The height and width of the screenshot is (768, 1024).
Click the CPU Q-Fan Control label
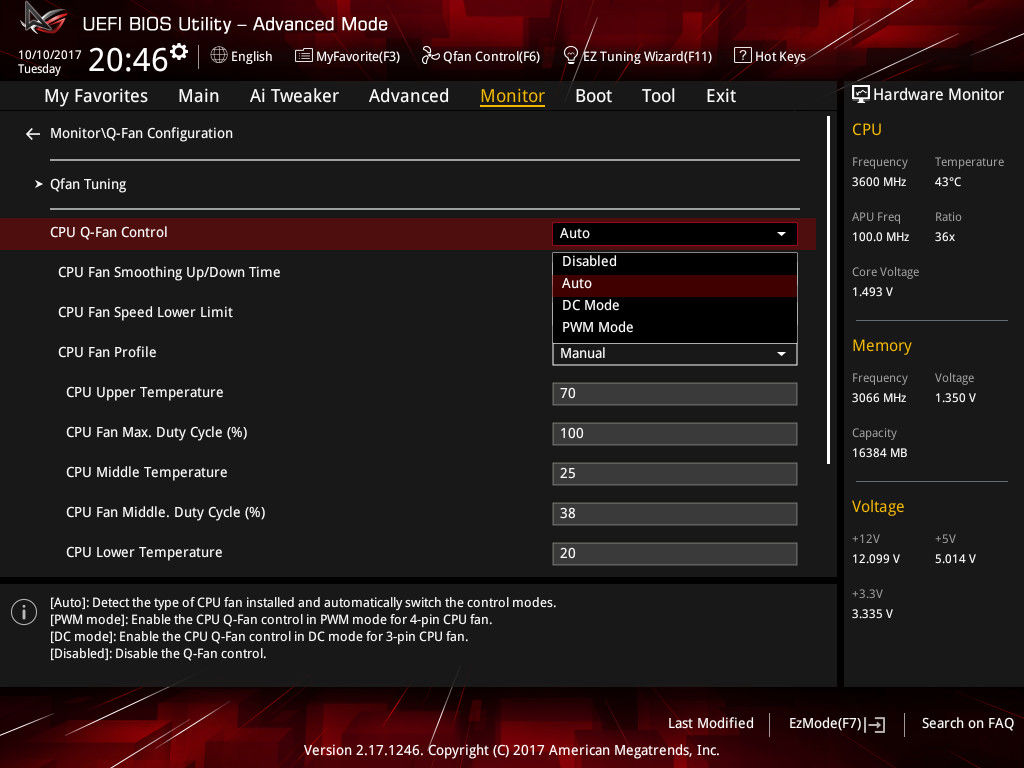coord(108,232)
